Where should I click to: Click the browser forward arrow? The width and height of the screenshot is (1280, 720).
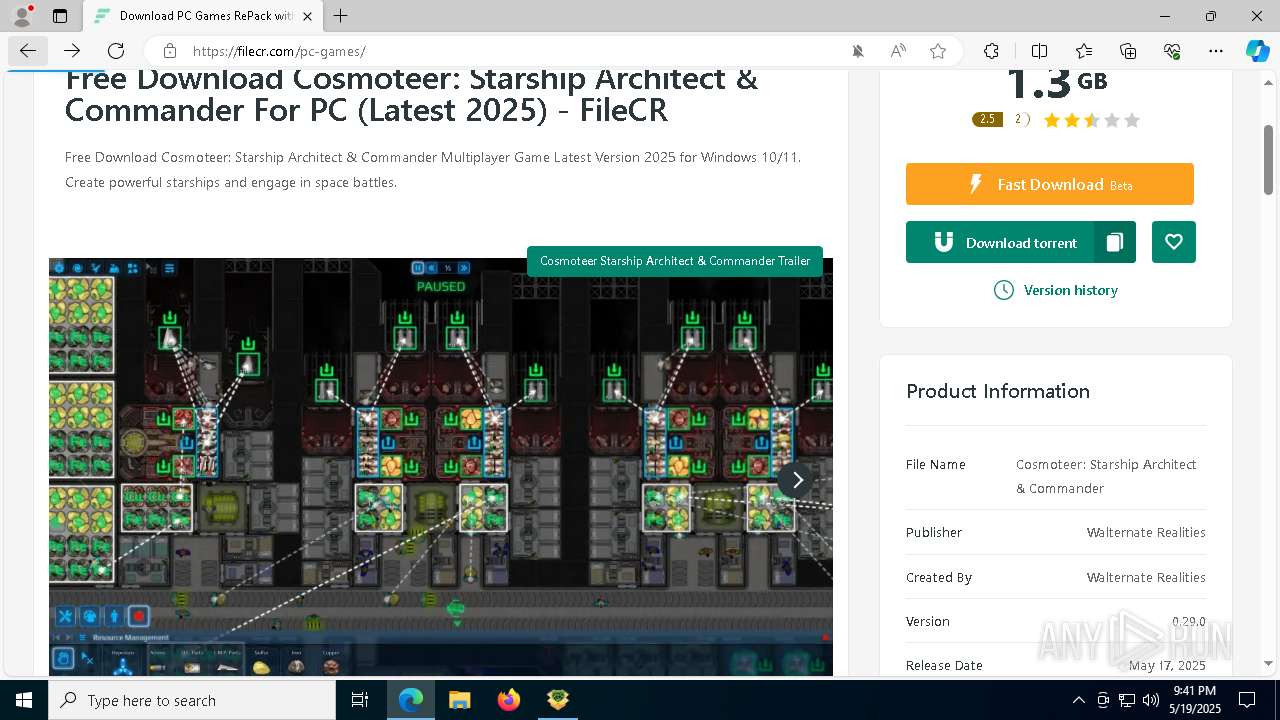click(x=72, y=51)
